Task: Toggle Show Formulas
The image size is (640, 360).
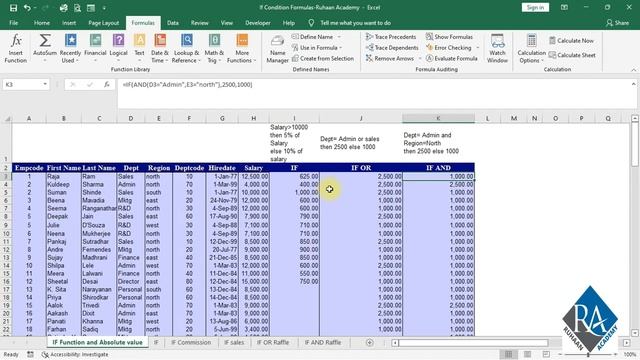Action: 449,37
